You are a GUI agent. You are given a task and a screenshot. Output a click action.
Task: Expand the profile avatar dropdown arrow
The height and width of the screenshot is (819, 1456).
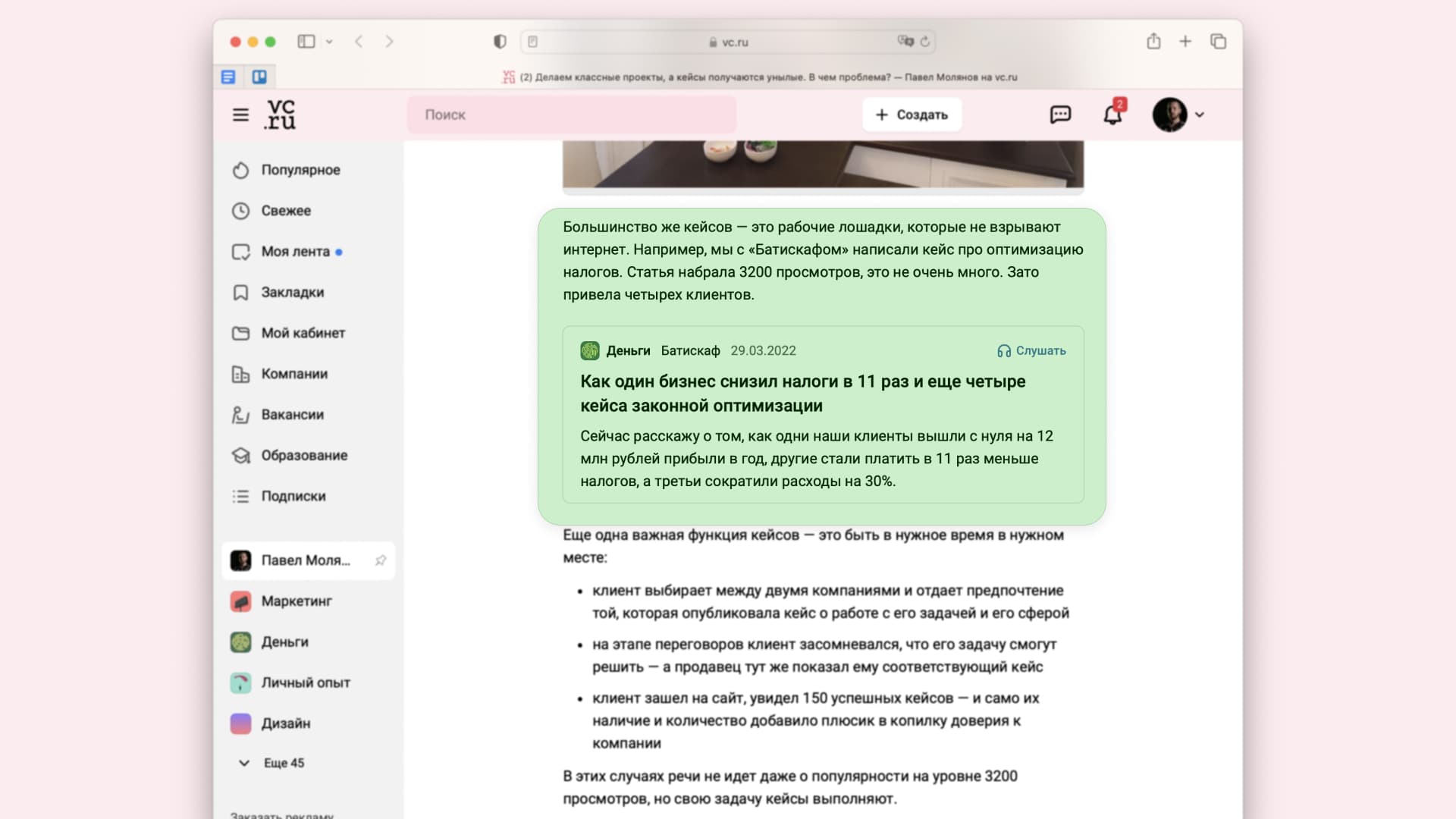(1200, 115)
